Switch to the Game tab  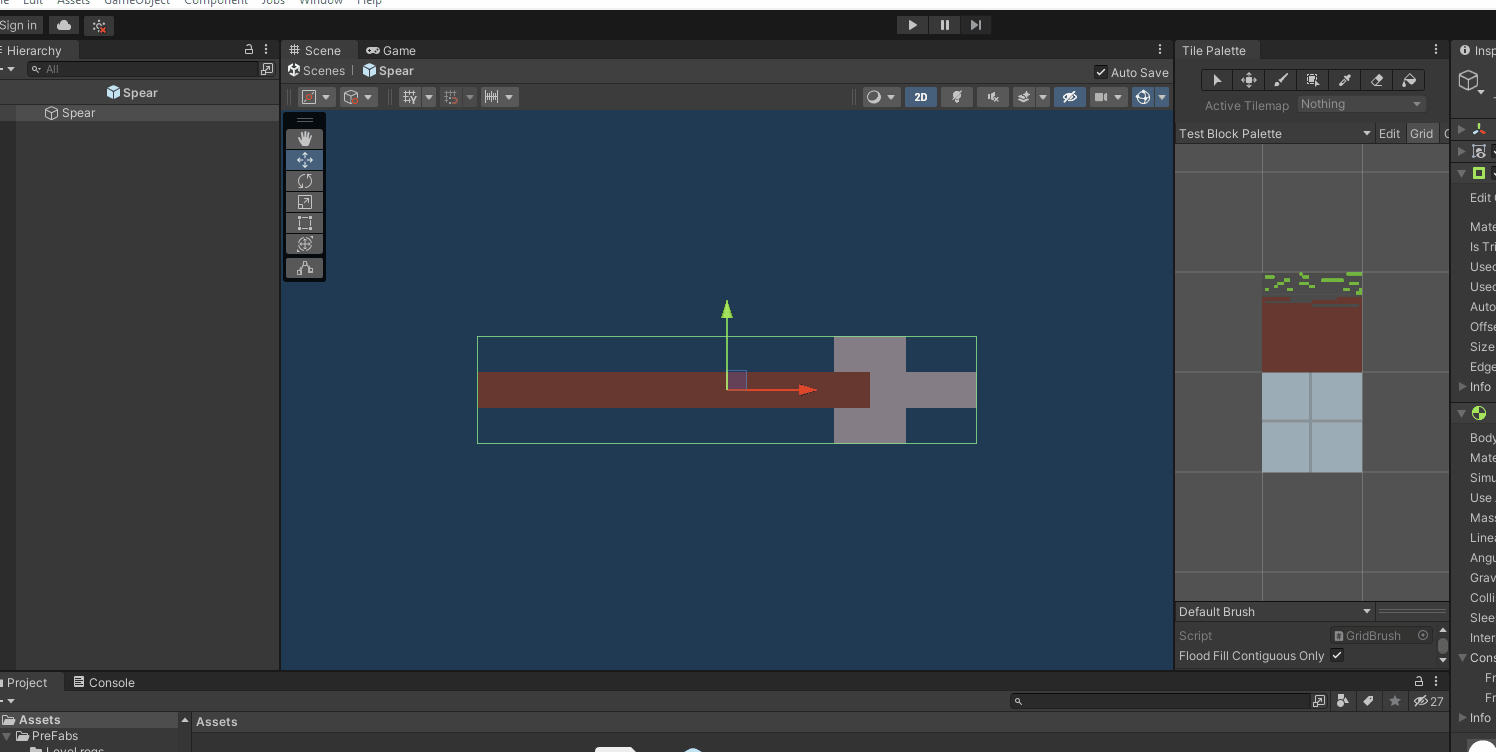pyautogui.click(x=391, y=50)
